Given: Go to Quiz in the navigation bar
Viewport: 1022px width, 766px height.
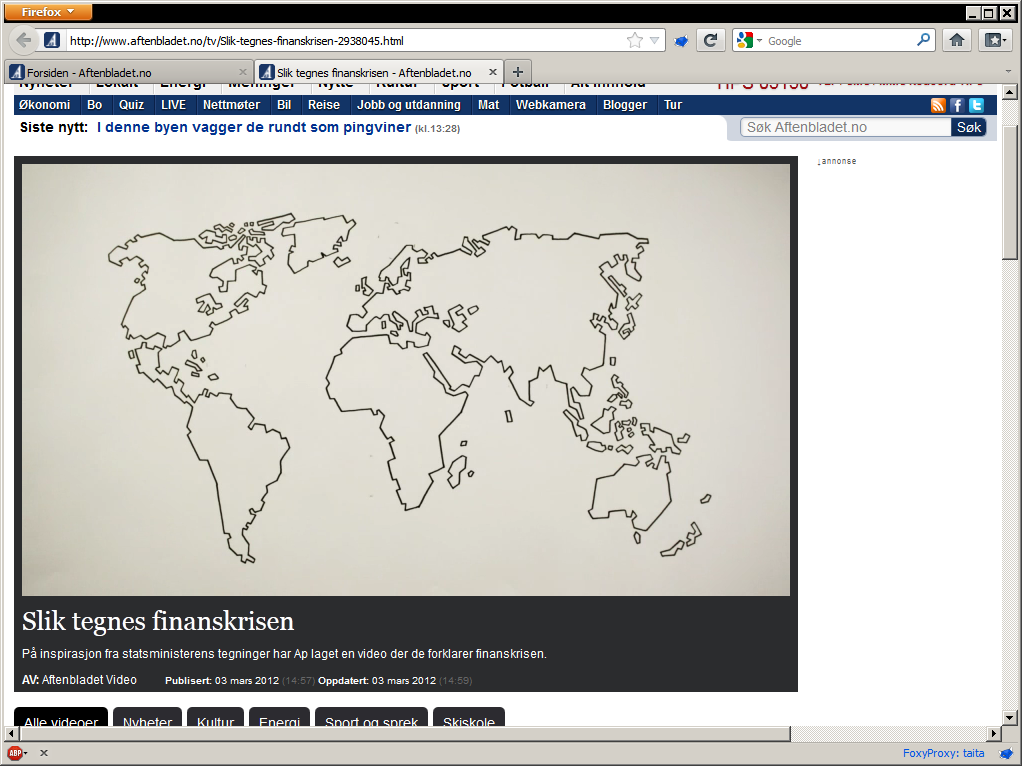Looking at the screenshot, I should (132, 104).
